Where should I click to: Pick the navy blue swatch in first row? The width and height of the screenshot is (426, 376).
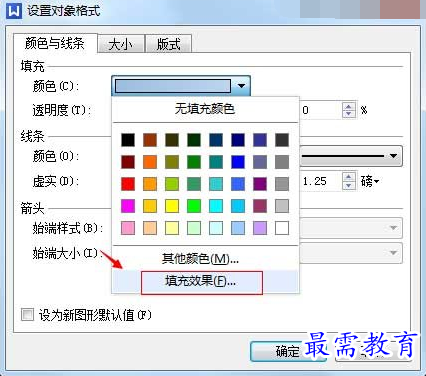pyautogui.click(x=238, y=140)
